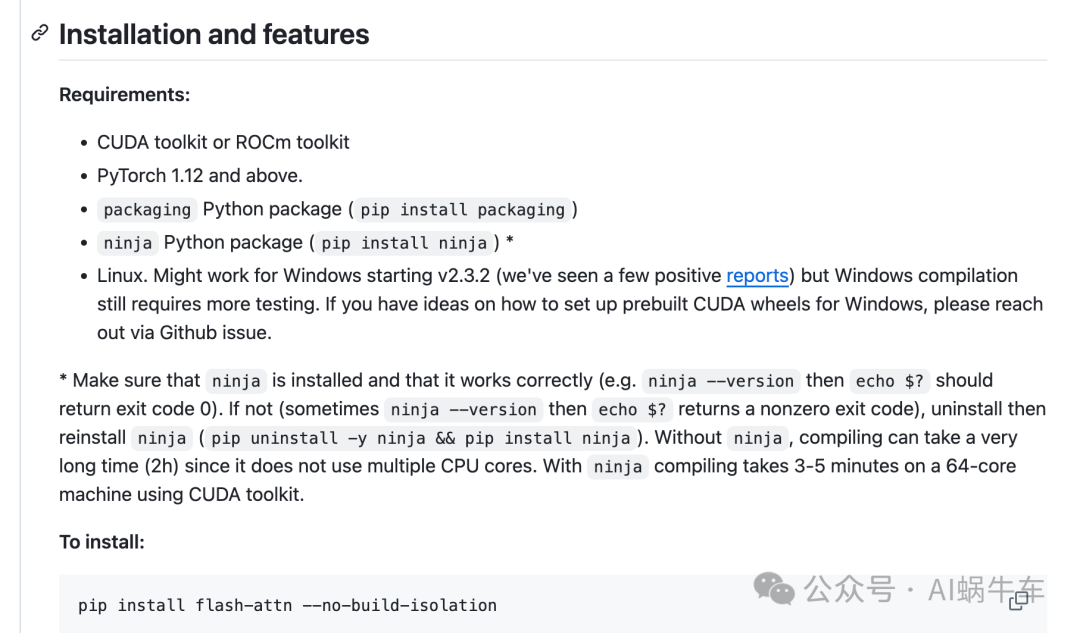Click the pip install packaging code snippet

[x=462, y=210]
